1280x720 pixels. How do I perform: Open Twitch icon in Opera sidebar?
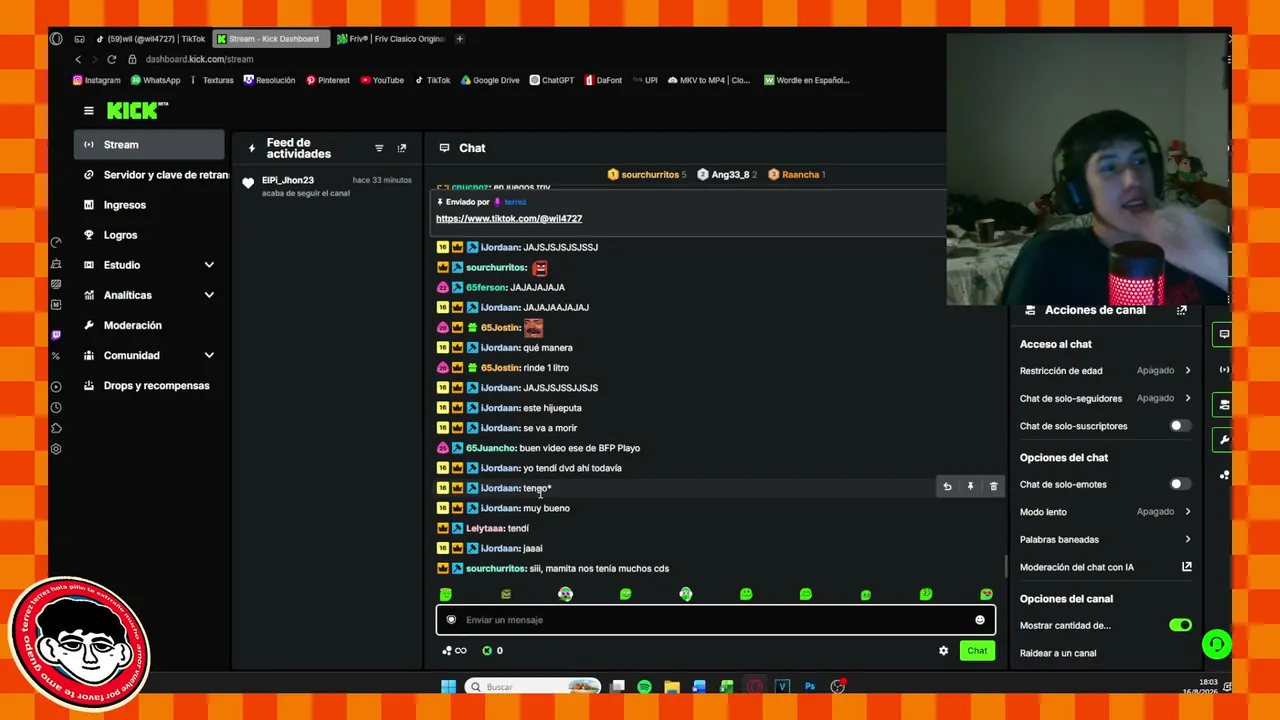pos(56,335)
